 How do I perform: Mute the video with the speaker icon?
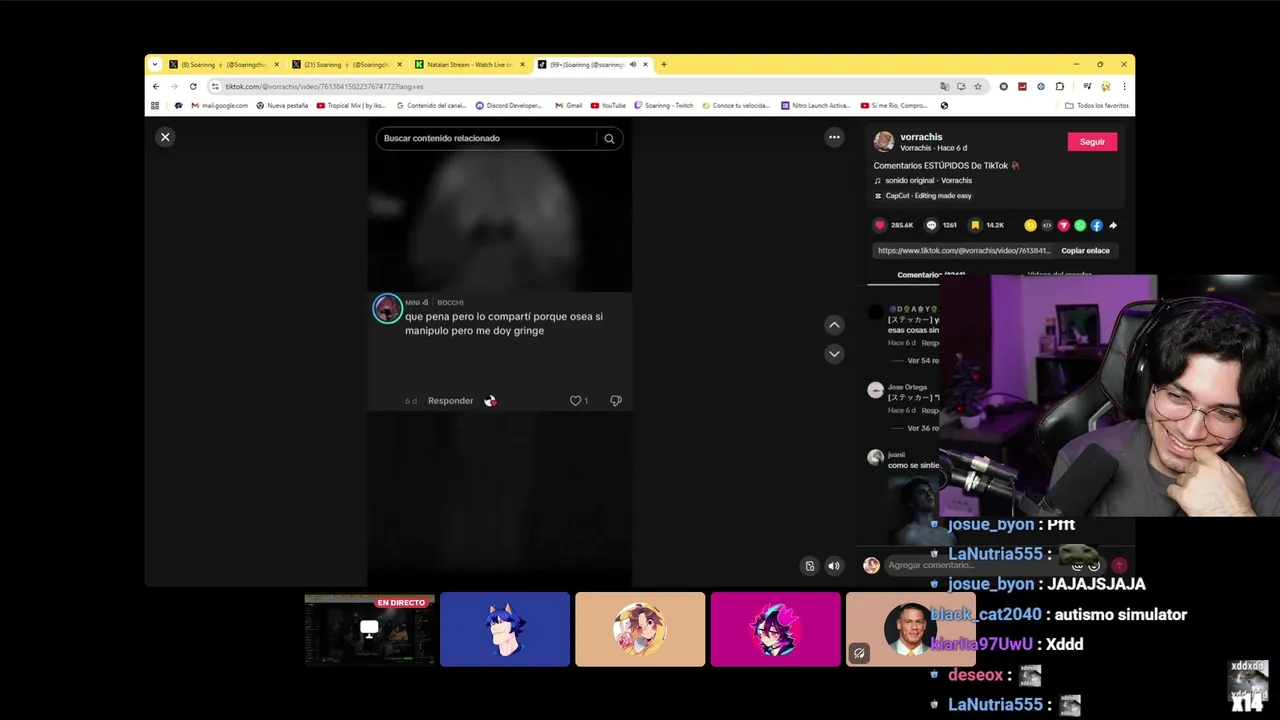834,566
